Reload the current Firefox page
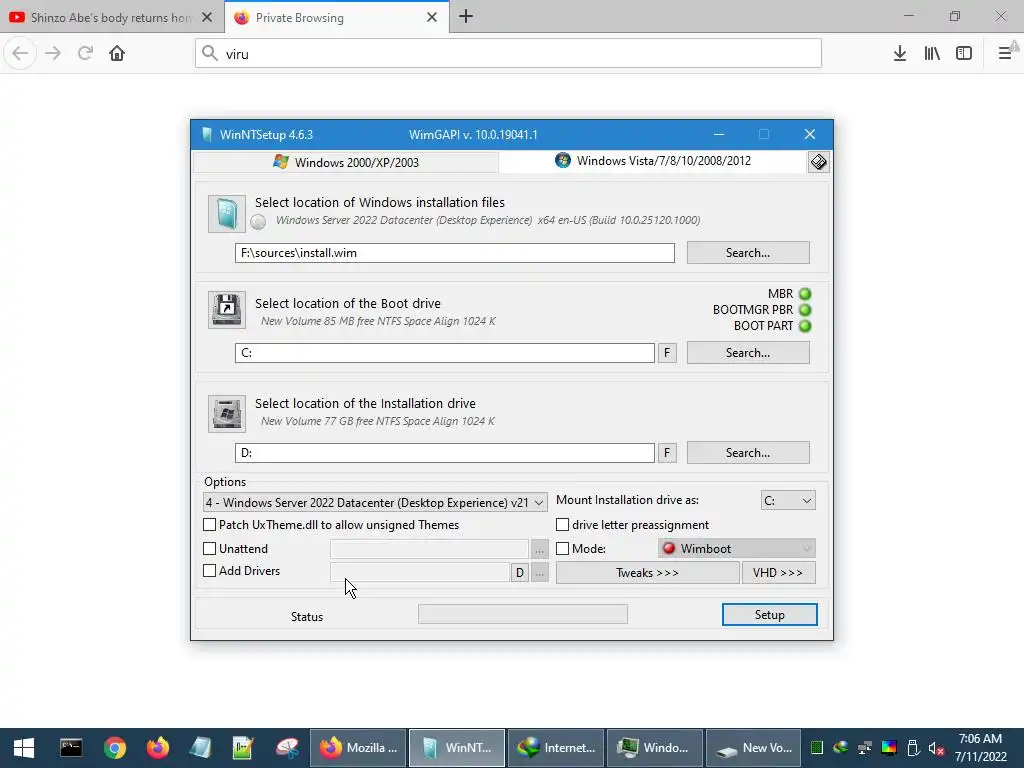1024x768 pixels. coord(85,53)
